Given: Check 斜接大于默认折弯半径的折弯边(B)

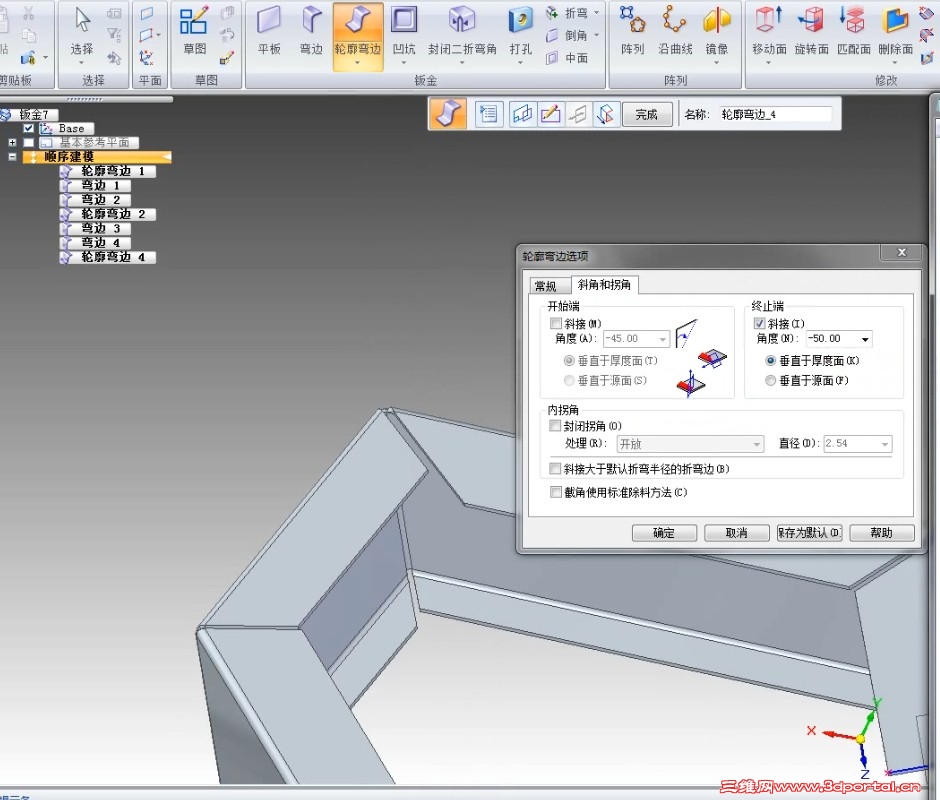Looking at the screenshot, I should click(x=555, y=468).
